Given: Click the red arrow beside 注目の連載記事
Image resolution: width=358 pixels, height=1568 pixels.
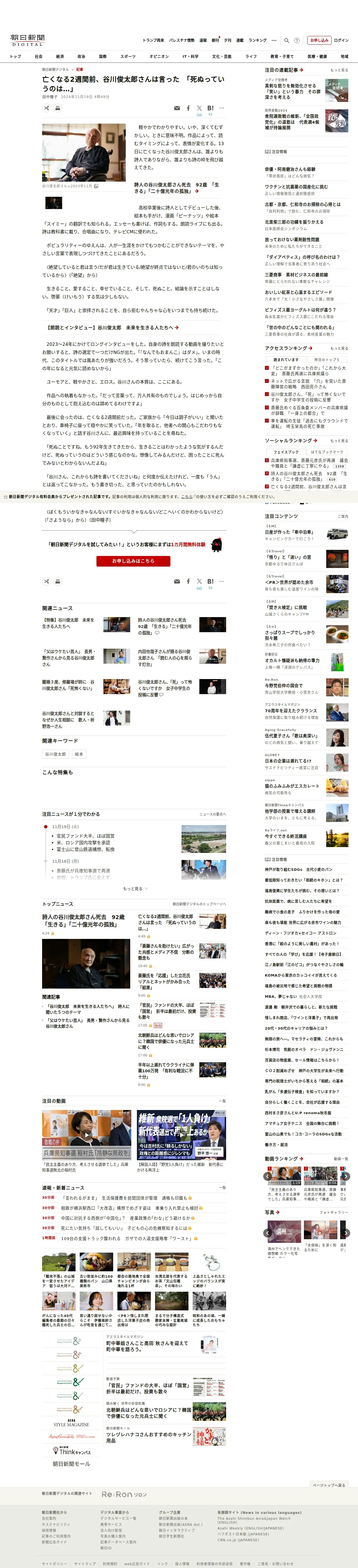Looking at the screenshot, I should tap(301, 70).
